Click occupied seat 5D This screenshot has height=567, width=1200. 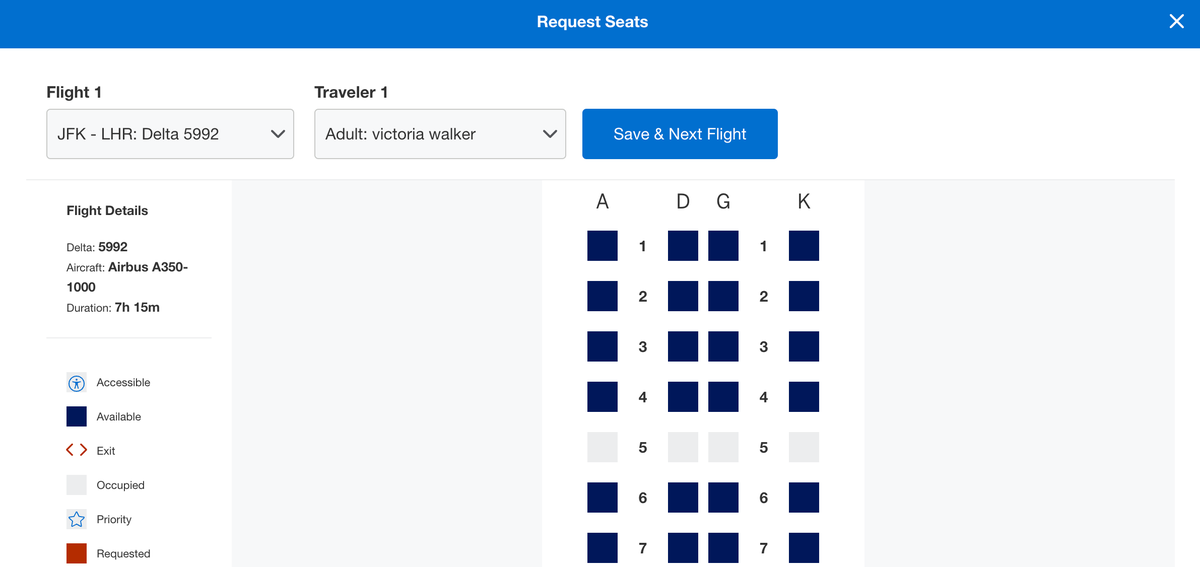pyautogui.click(x=683, y=447)
